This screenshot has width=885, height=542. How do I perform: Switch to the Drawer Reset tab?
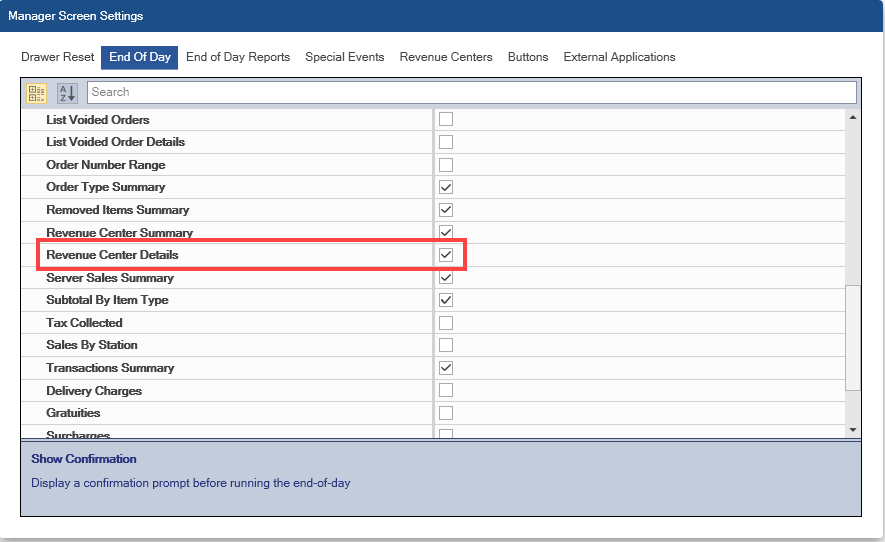point(57,57)
